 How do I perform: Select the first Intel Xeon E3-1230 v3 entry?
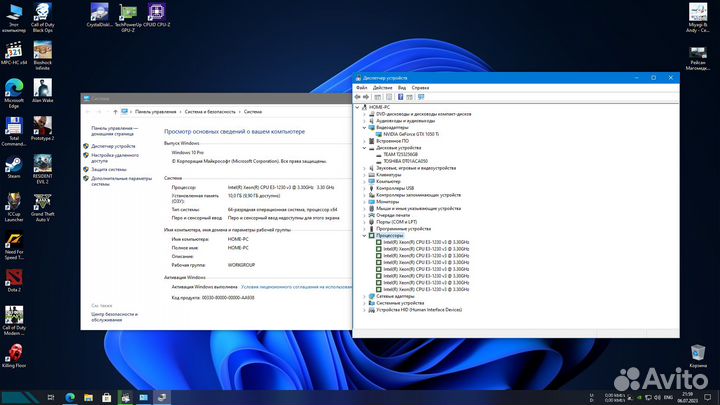[426, 242]
